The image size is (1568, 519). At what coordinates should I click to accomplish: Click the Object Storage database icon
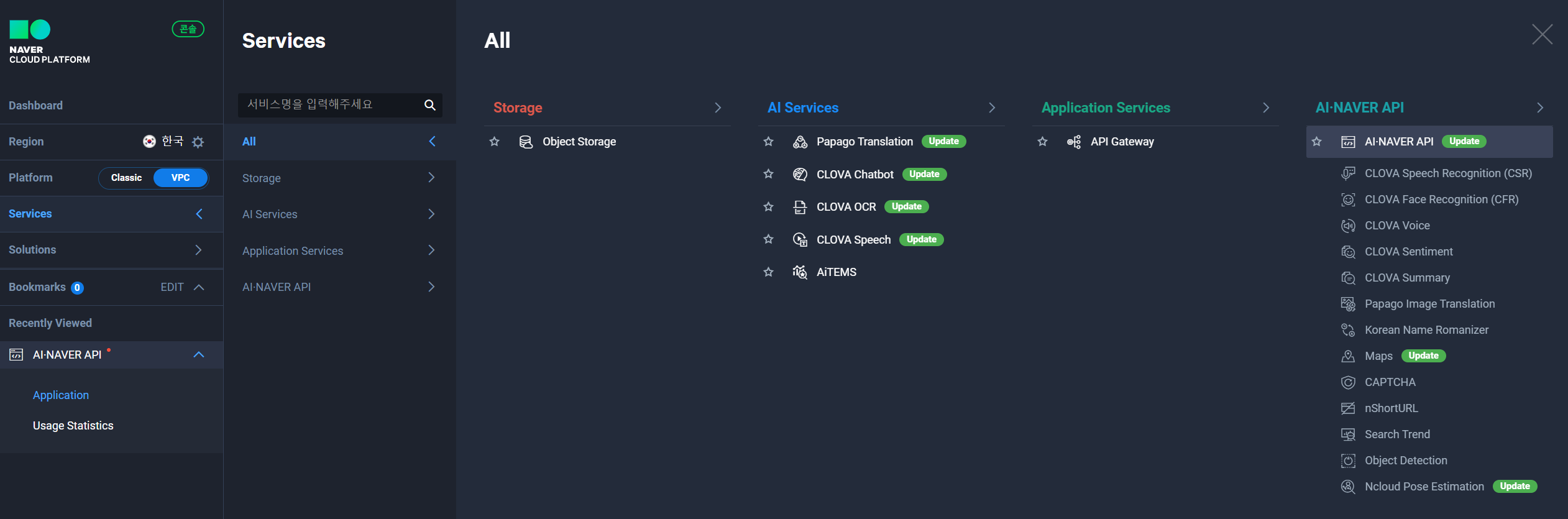pos(526,142)
